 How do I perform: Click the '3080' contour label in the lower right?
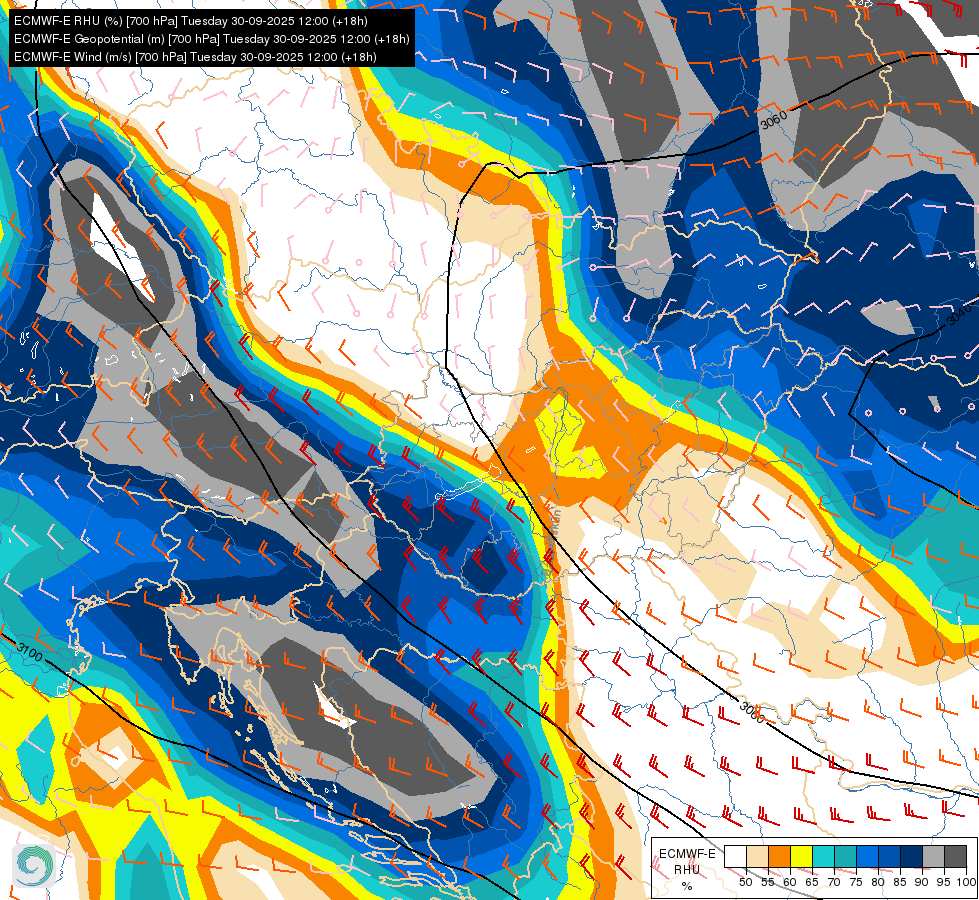point(752,712)
